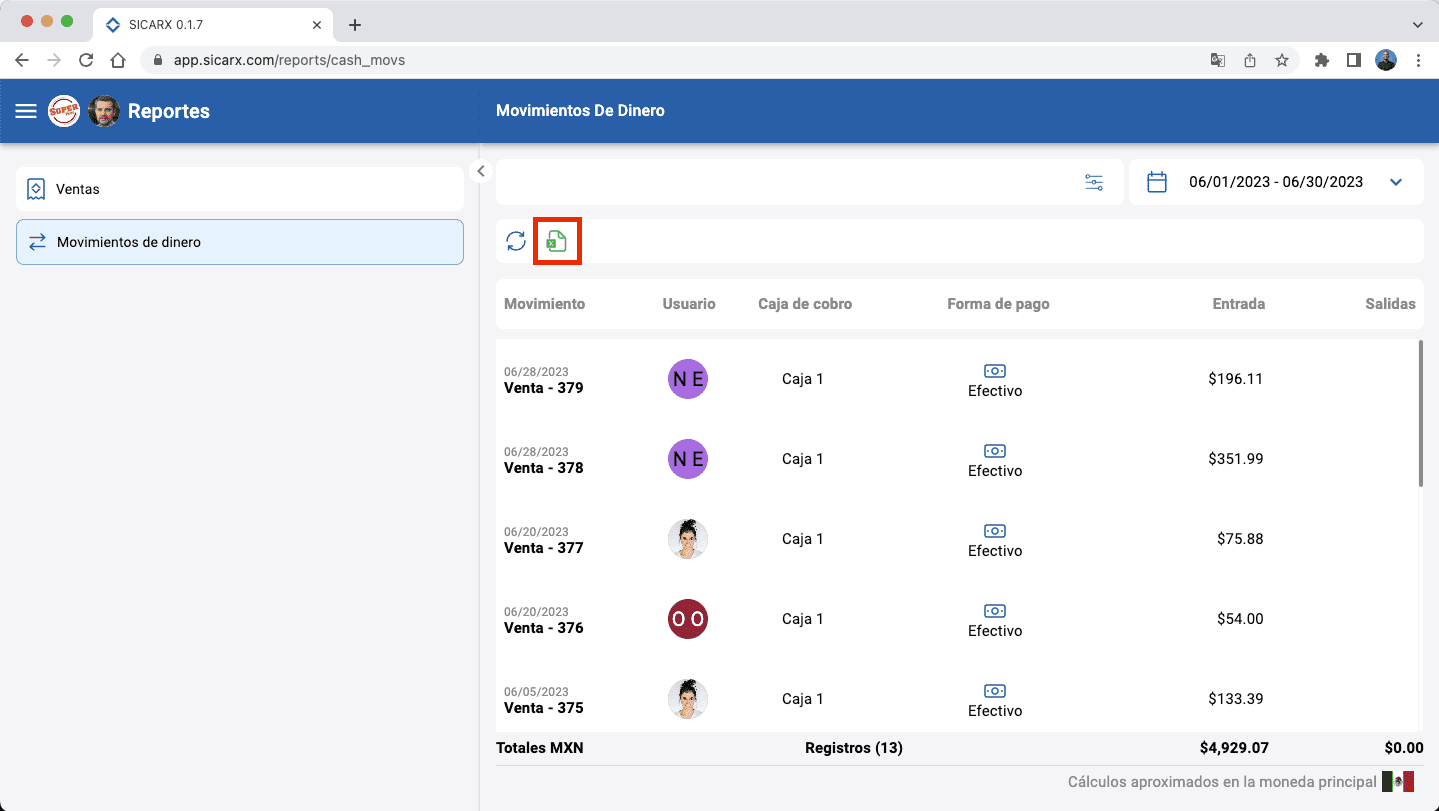This screenshot has width=1439, height=811.
Task: Export report to Excel file
Action: [x=557, y=241]
